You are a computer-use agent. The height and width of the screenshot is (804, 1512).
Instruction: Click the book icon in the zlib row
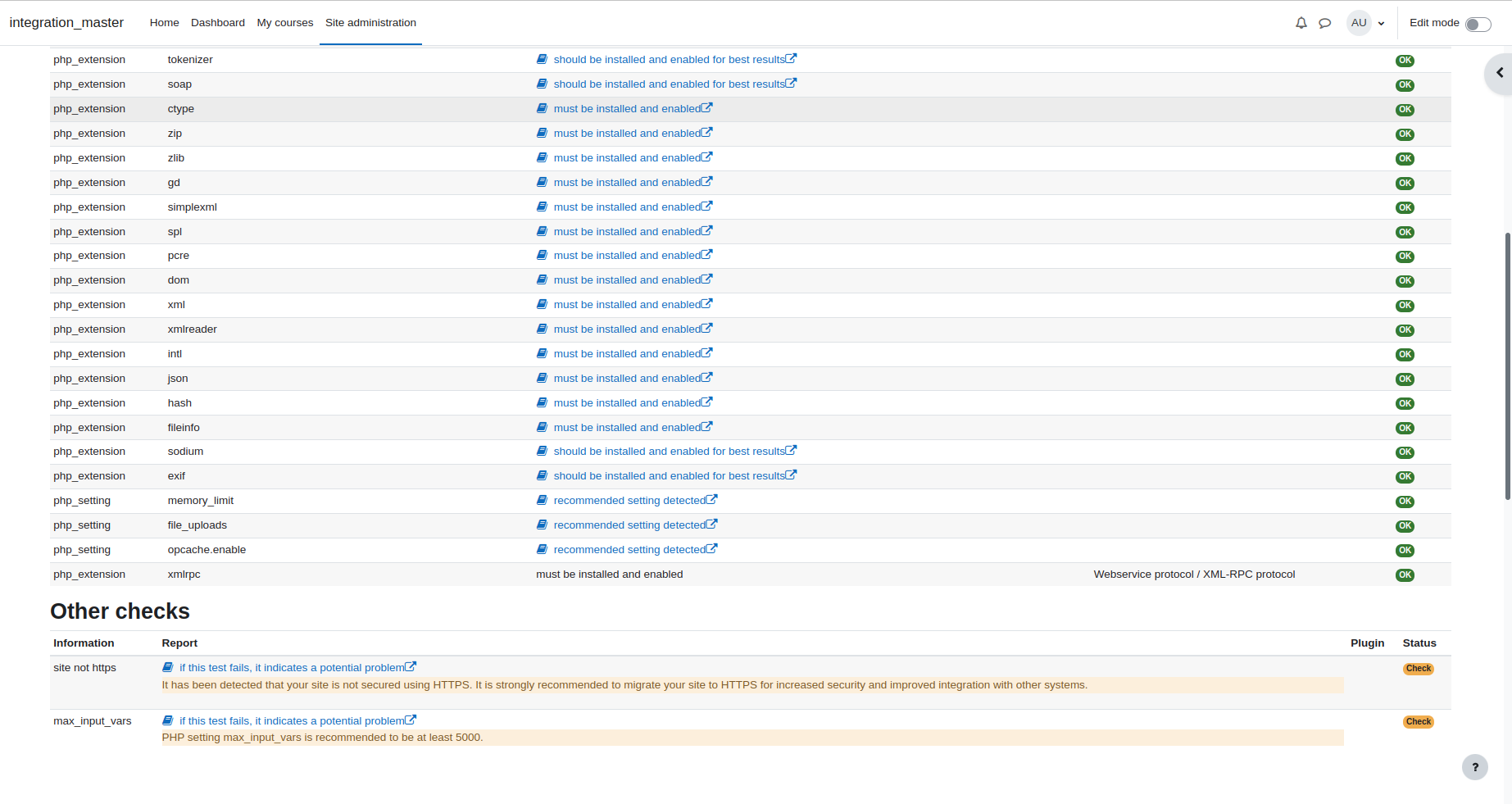click(x=542, y=157)
